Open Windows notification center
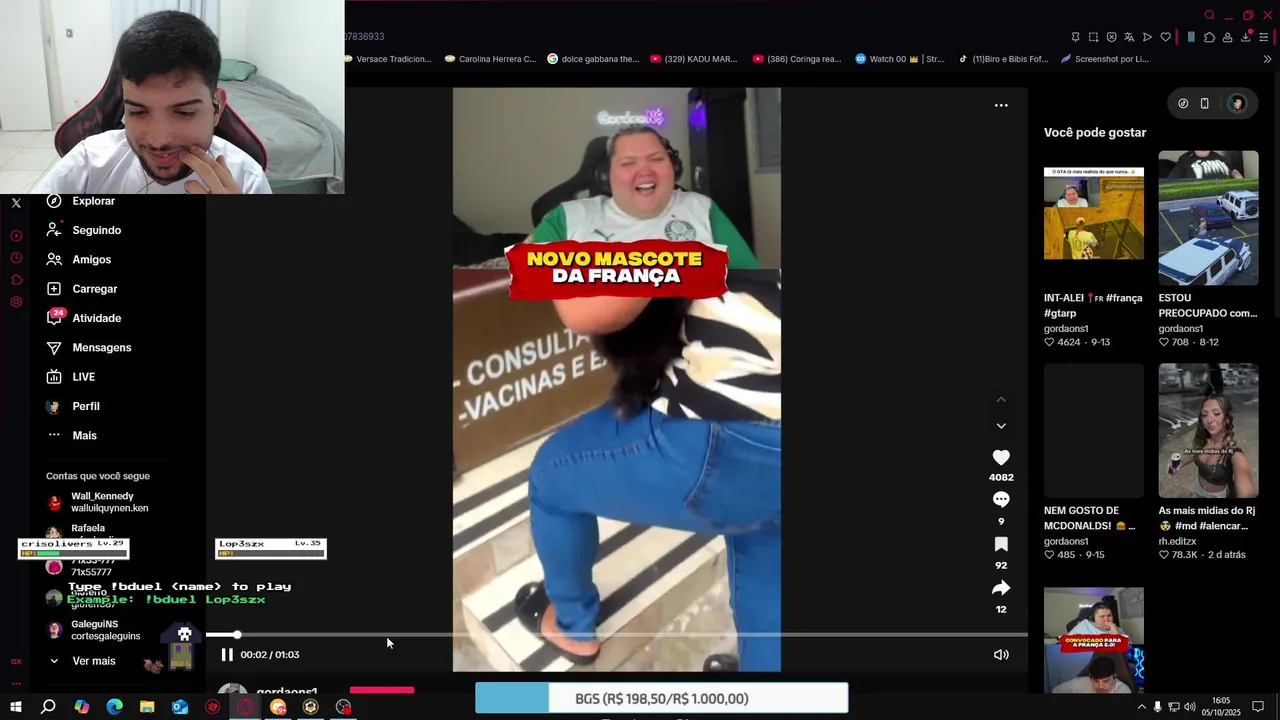 1258,707
